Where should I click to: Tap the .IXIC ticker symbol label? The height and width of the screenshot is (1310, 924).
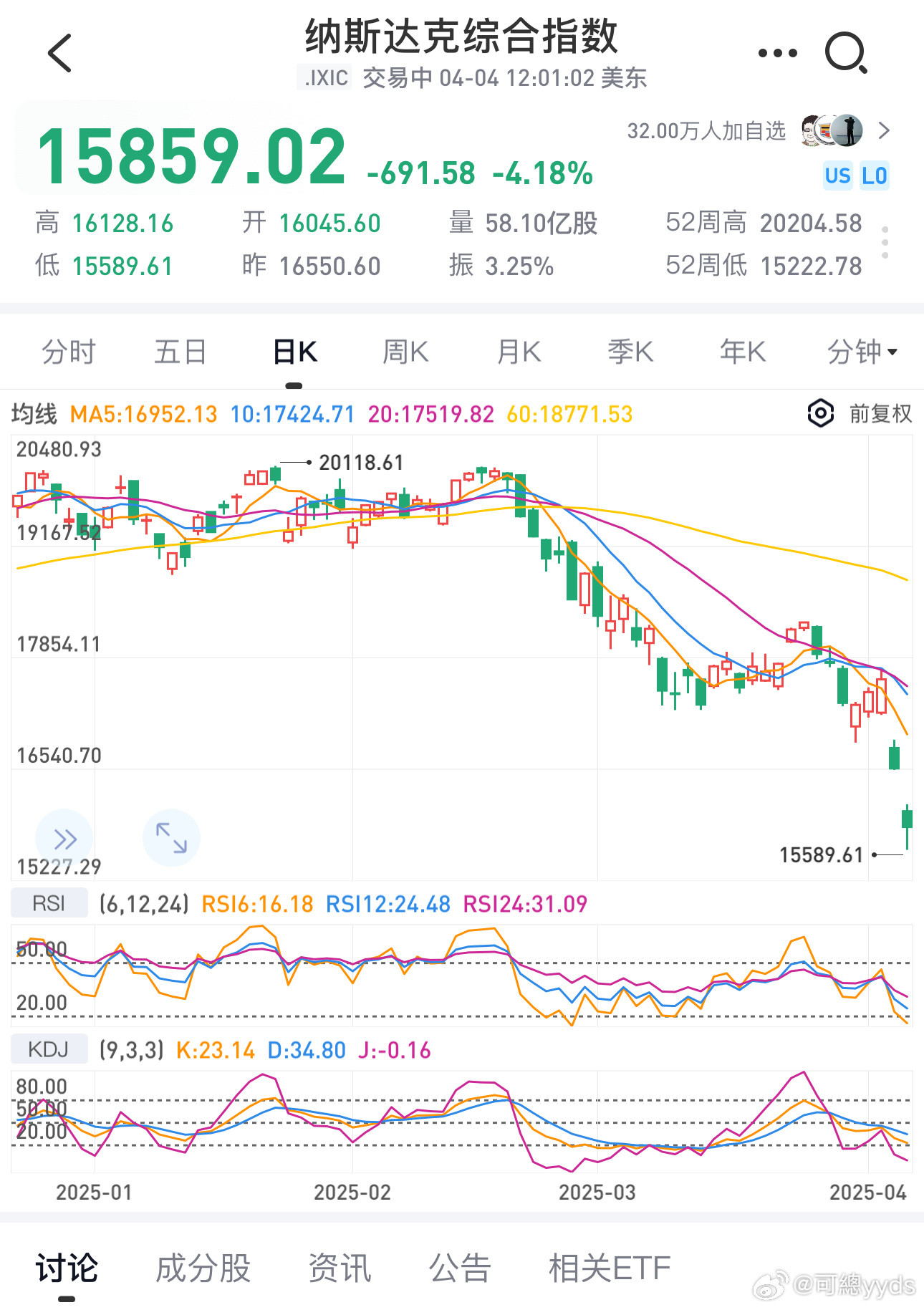tap(326, 77)
